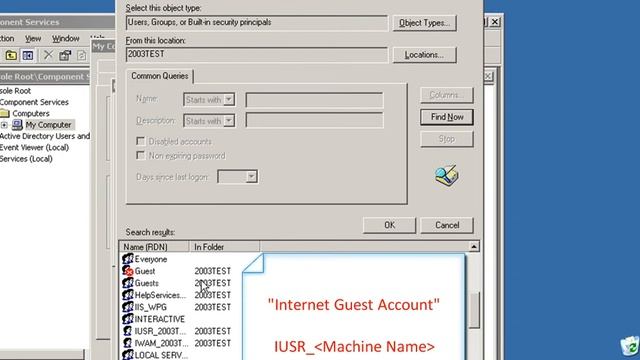
Task: Click the Description query text field
Action: click(x=314, y=120)
